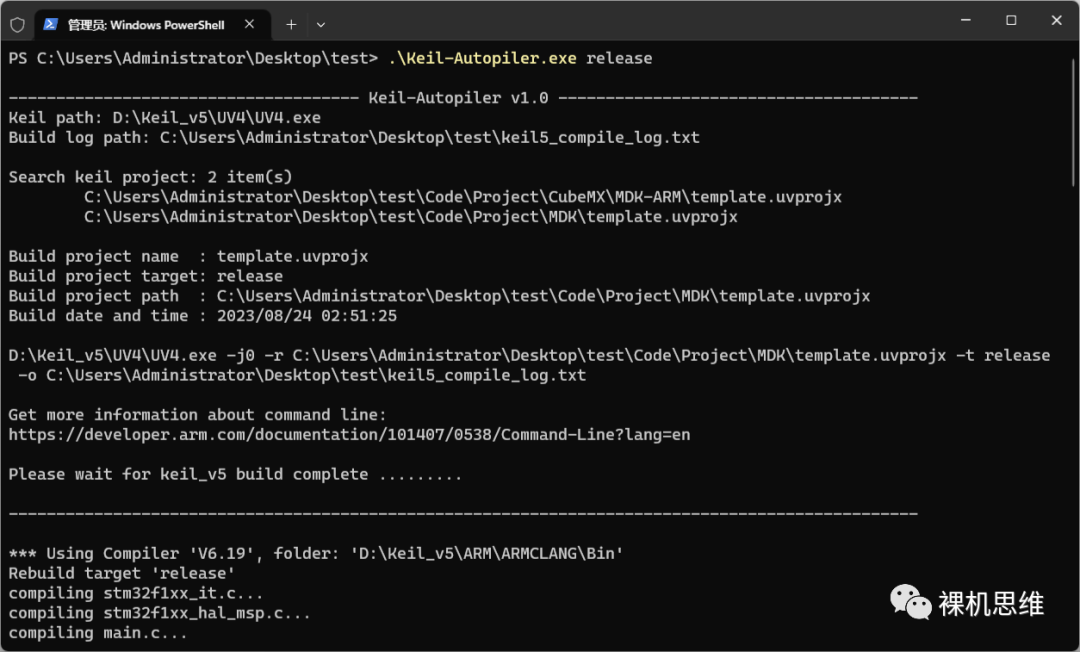Close the Windows PowerShell tab
Screen dimensions: 1080x652
pos(249,24)
